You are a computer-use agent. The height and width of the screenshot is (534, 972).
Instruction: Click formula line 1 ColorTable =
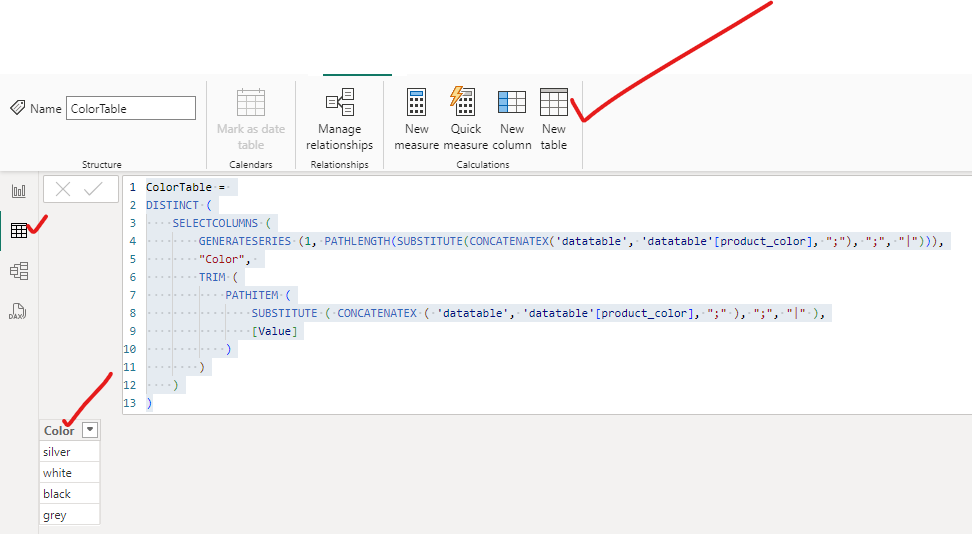[x=186, y=187]
